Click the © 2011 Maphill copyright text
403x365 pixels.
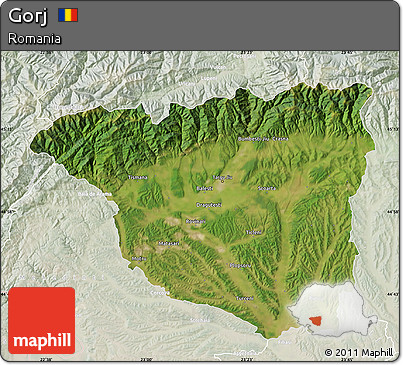point(358,352)
